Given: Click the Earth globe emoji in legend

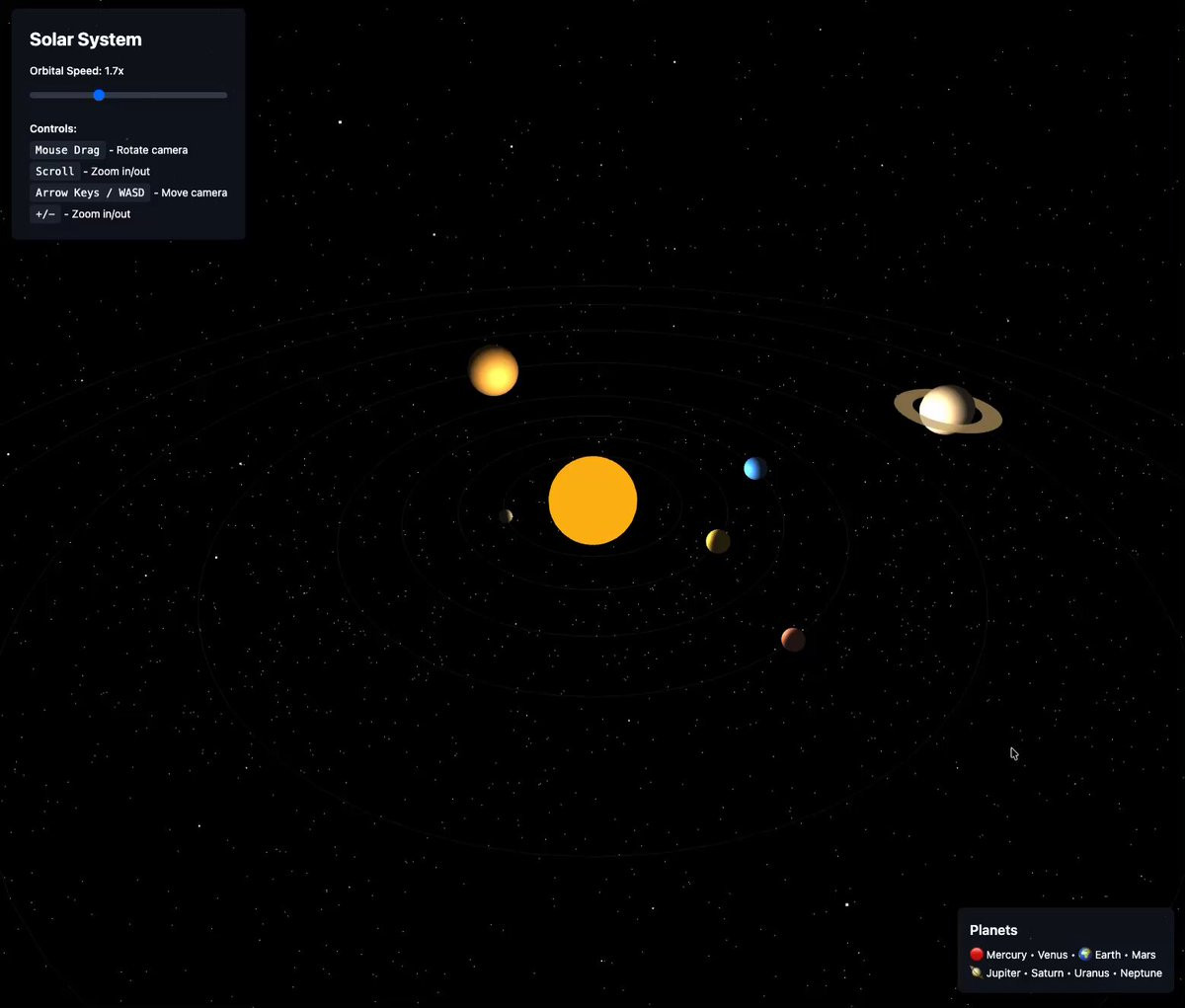Looking at the screenshot, I should click(x=1085, y=955).
